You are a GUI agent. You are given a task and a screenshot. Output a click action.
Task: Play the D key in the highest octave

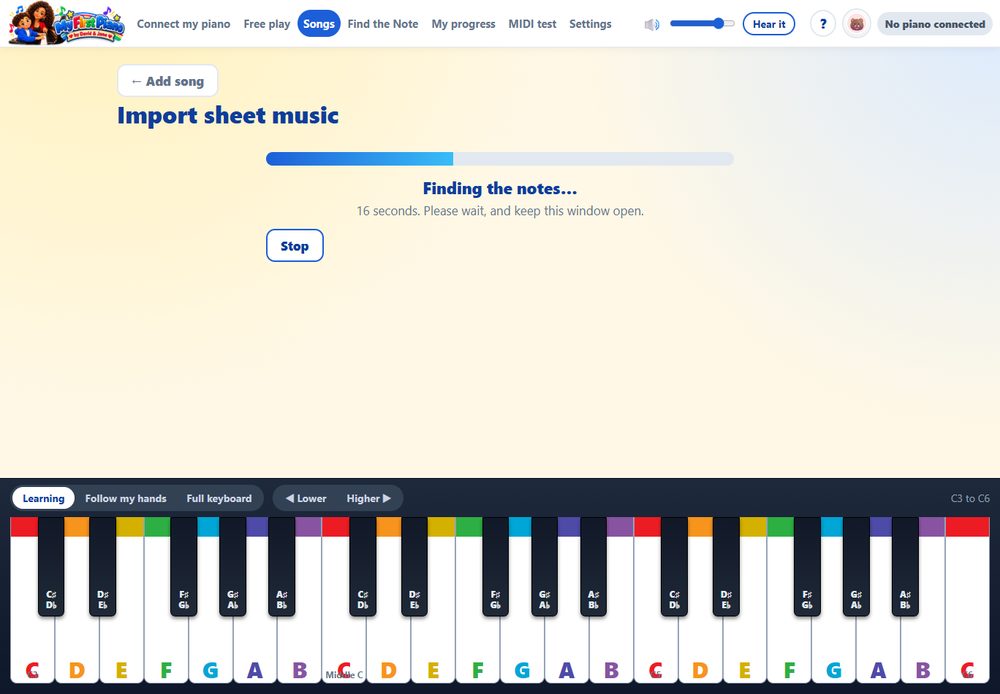click(x=700, y=651)
